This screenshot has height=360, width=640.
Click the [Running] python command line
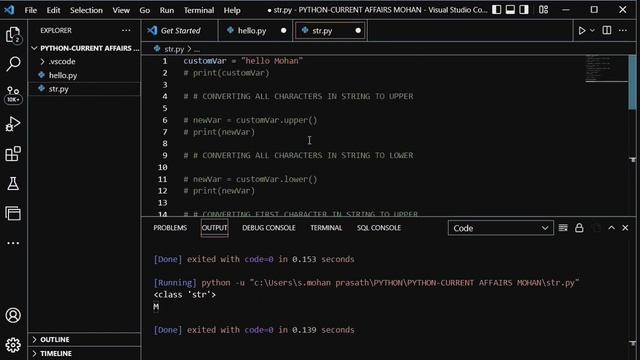point(366,282)
